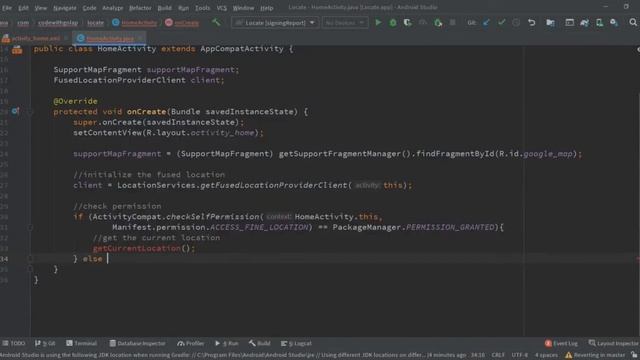This screenshot has width=640, height=360.
Task: Open the Run menu
Action: click(184, 8)
